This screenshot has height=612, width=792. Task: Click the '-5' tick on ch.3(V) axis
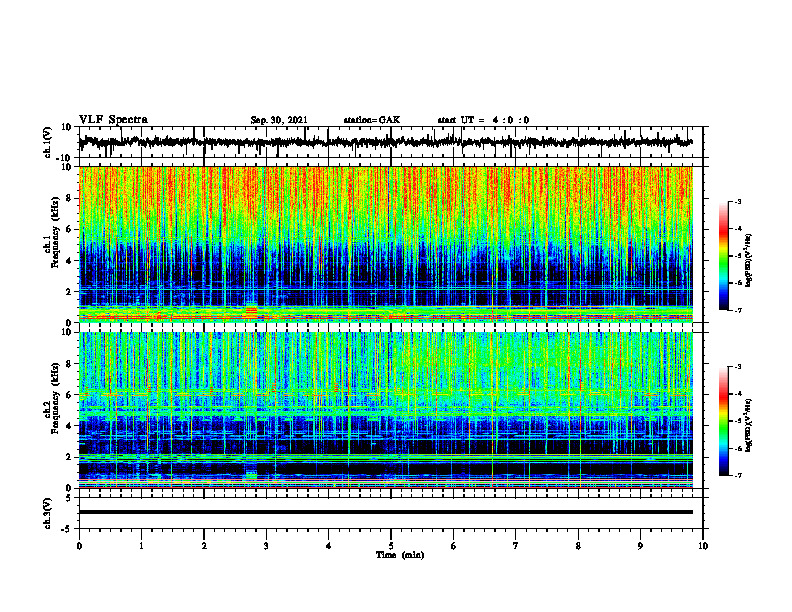[x=68, y=529]
